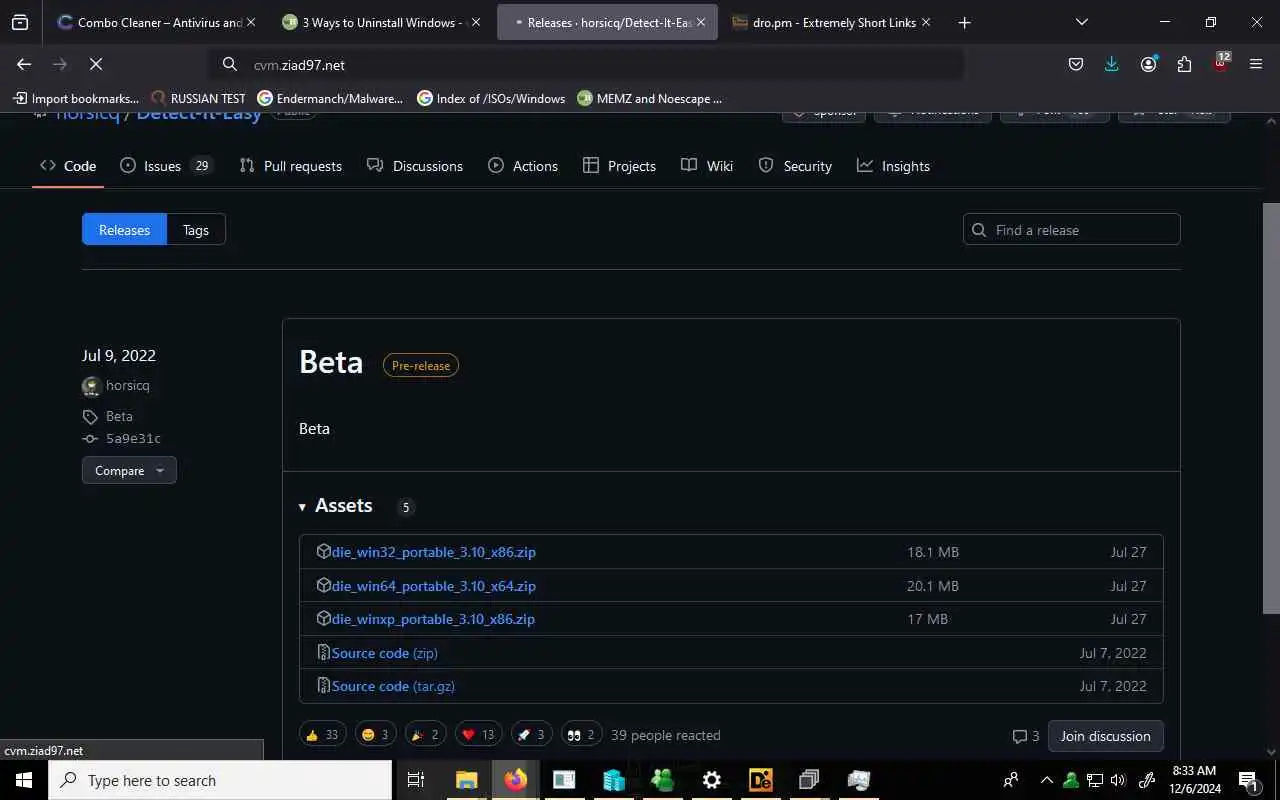The width and height of the screenshot is (1280, 800).
Task: Close the dro.pm tab
Action: pyautogui.click(x=925, y=22)
